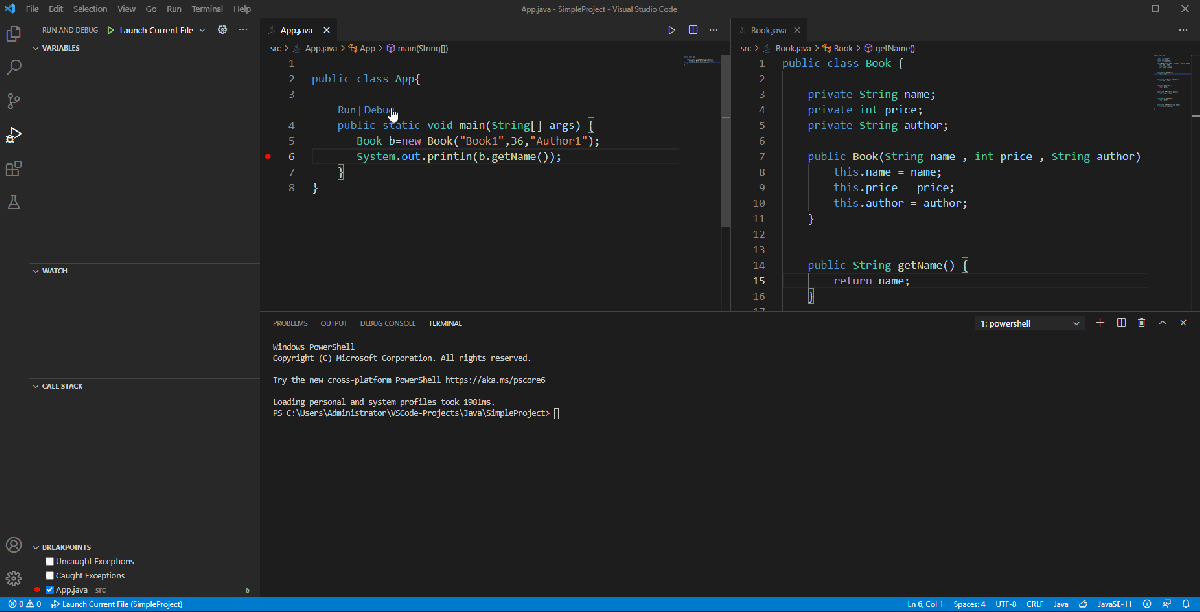Run App.java with editor play button
This screenshot has width=1200, height=612.
click(672, 30)
